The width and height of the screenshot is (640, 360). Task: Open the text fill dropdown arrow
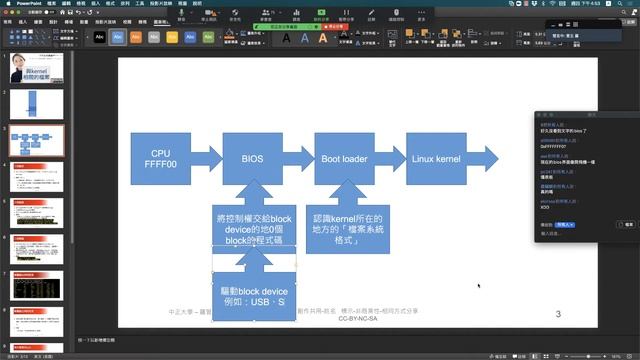(x=352, y=34)
